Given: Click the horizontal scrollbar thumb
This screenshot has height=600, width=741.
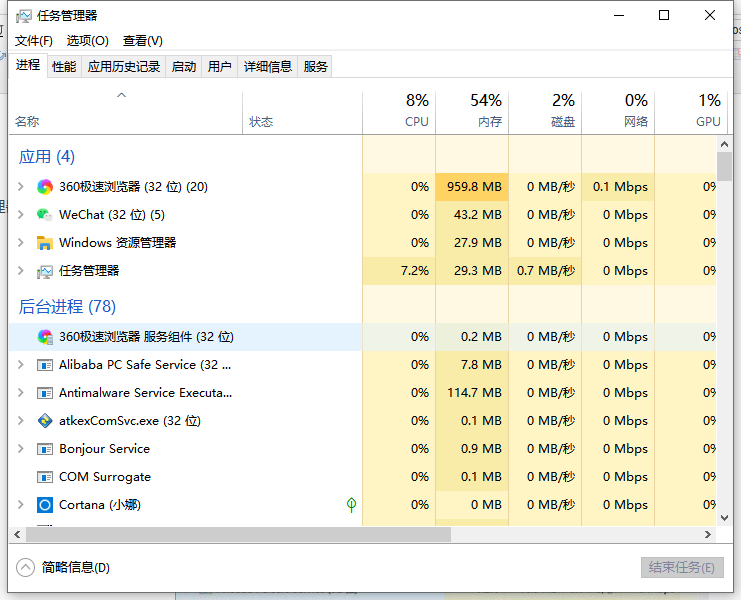Looking at the screenshot, I should point(239,534).
